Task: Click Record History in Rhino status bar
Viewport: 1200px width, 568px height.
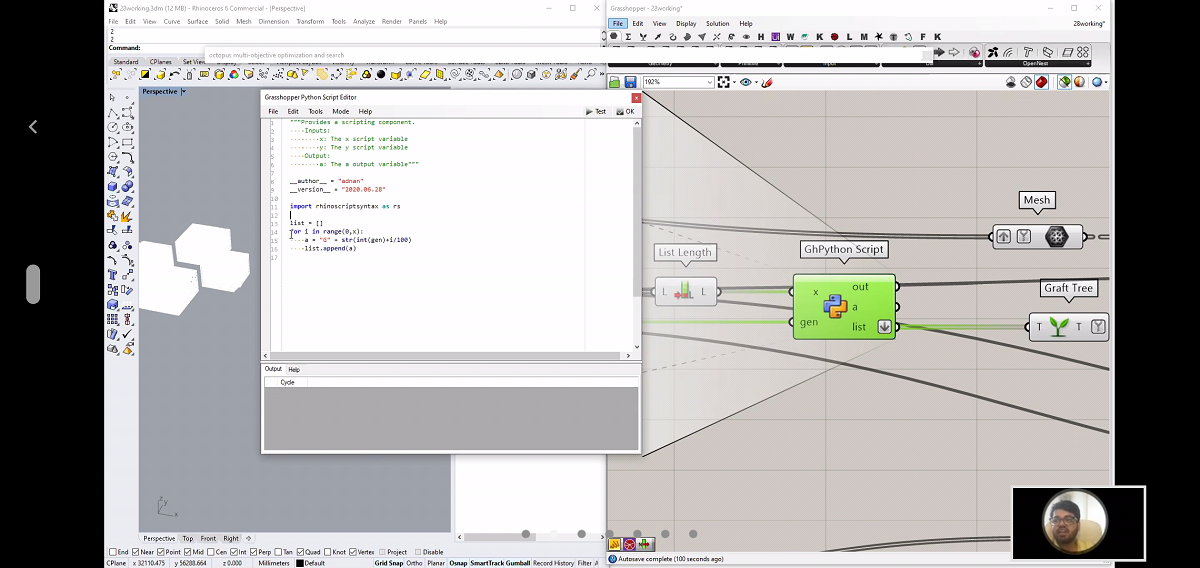Action: click(x=553, y=563)
